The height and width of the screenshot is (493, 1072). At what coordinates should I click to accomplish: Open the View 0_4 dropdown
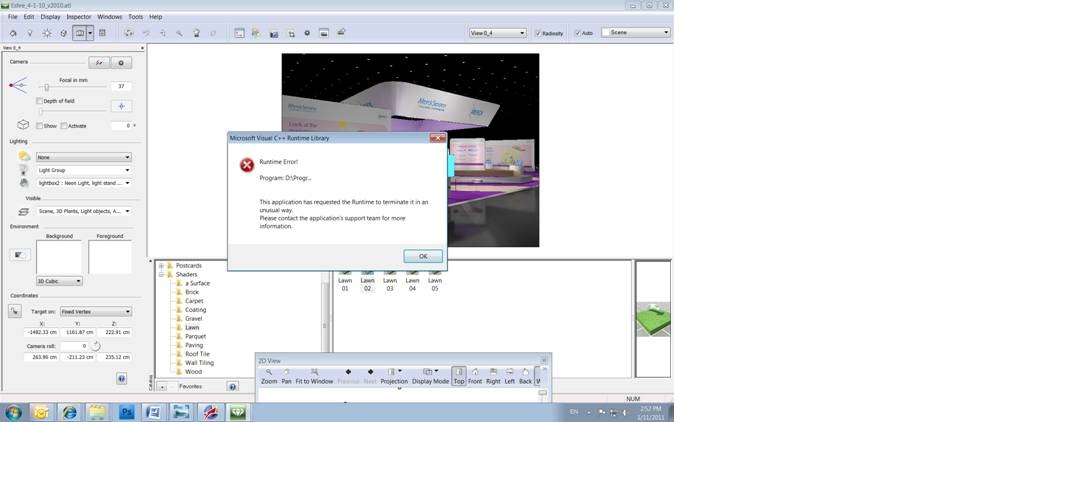pos(497,33)
